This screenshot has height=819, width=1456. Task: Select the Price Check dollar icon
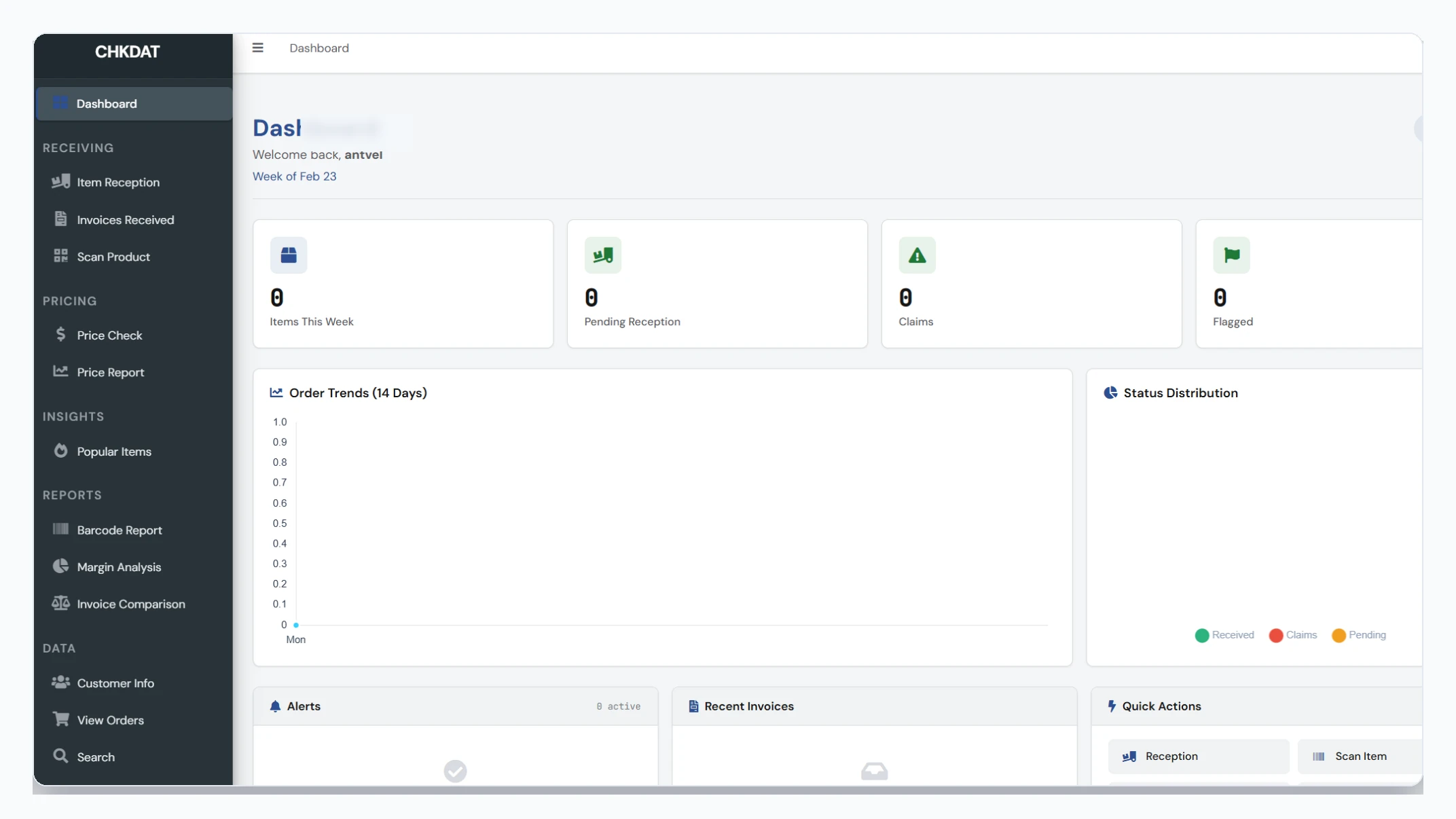60,334
